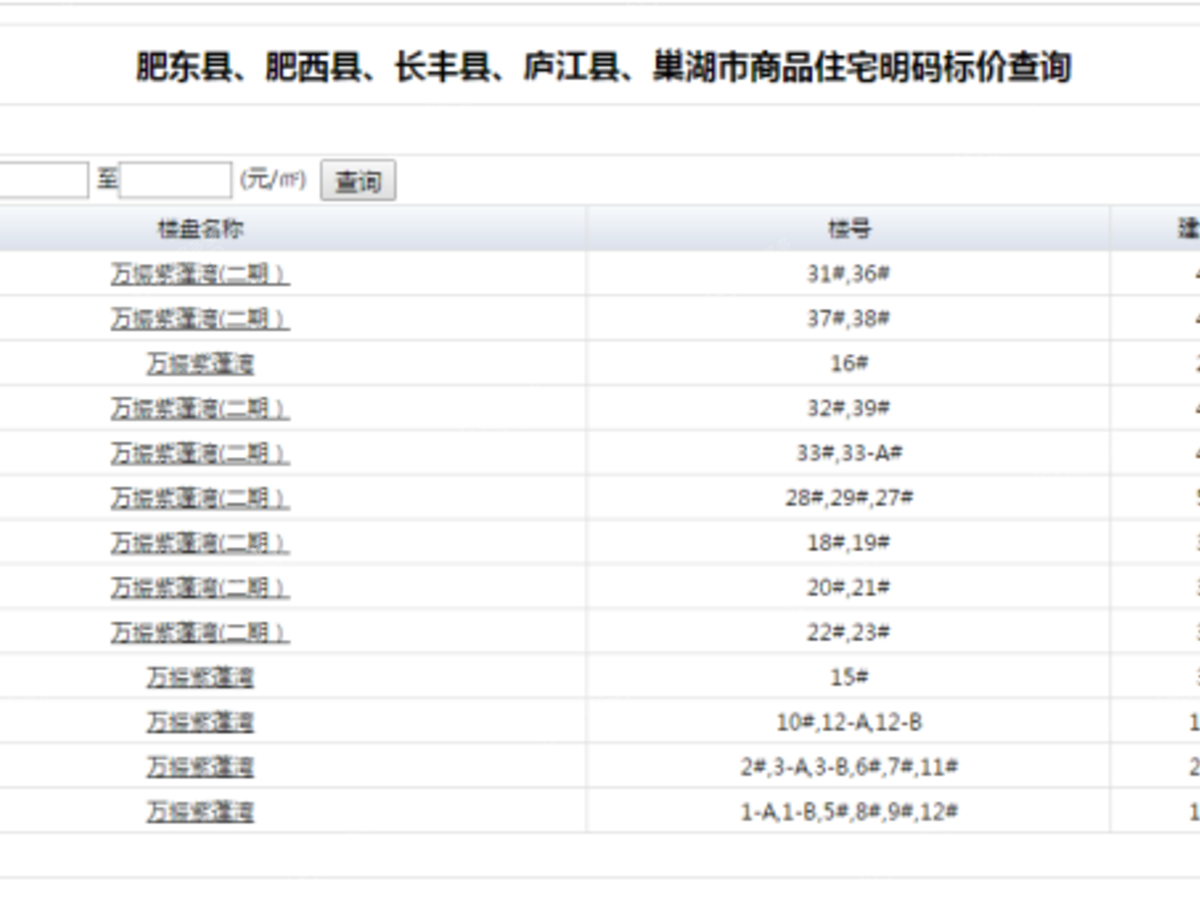Click the (元/㎡) unit label
1200x900 pixels.
(273, 180)
